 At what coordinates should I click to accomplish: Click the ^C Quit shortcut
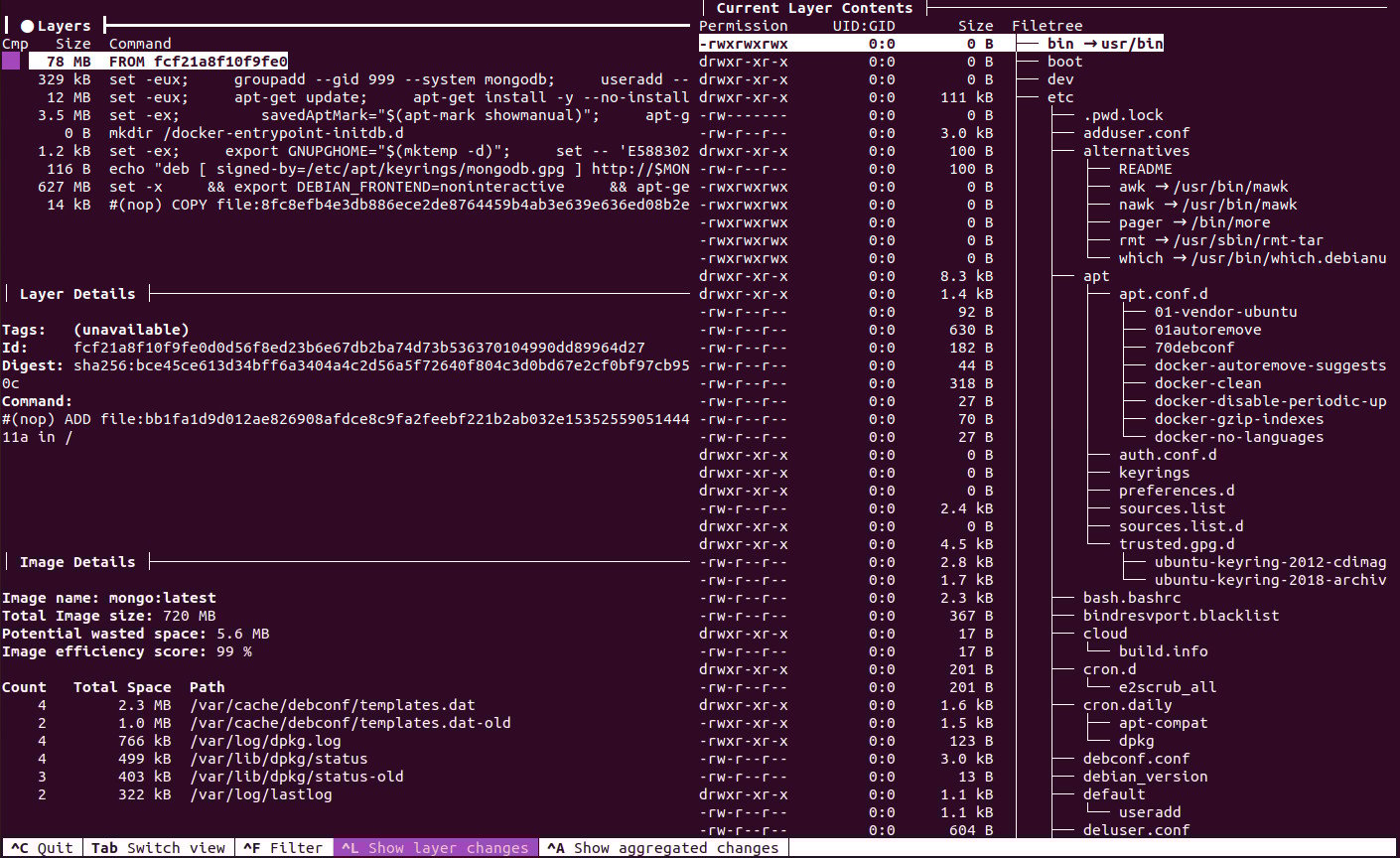pos(42,848)
